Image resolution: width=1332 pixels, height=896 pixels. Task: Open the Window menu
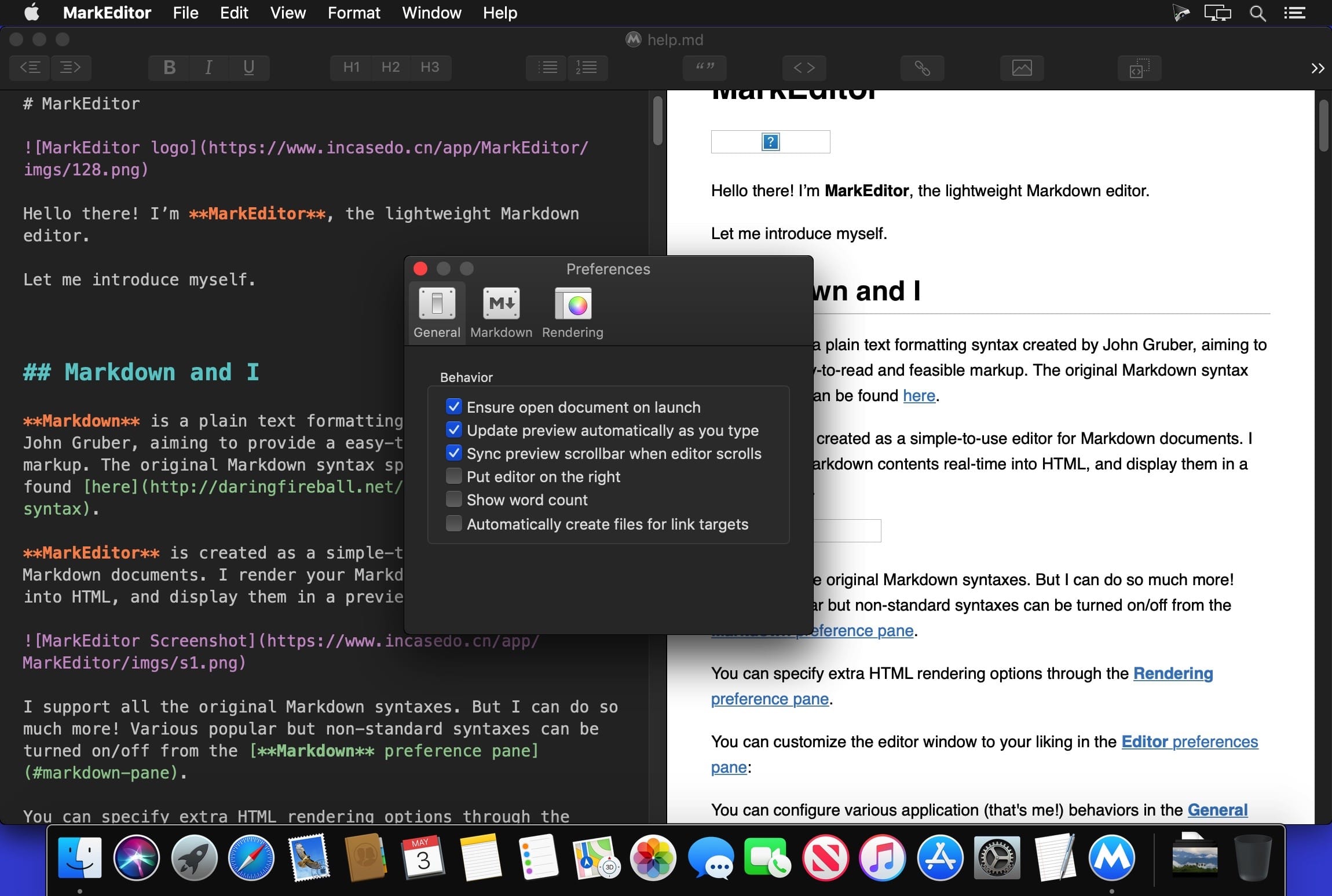pyautogui.click(x=431, y=13)
